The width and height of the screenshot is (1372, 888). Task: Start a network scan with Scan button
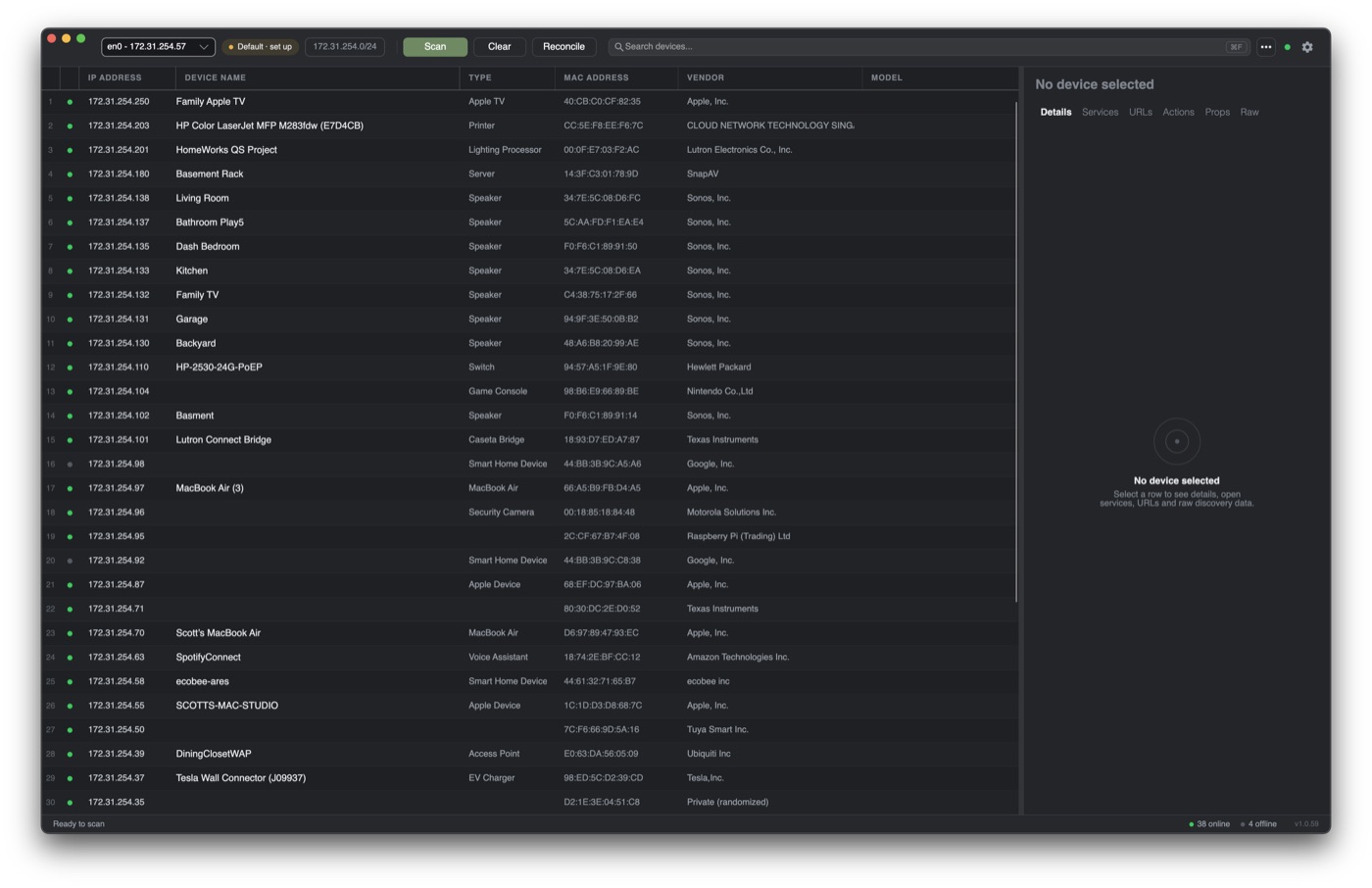click(435, 47)
